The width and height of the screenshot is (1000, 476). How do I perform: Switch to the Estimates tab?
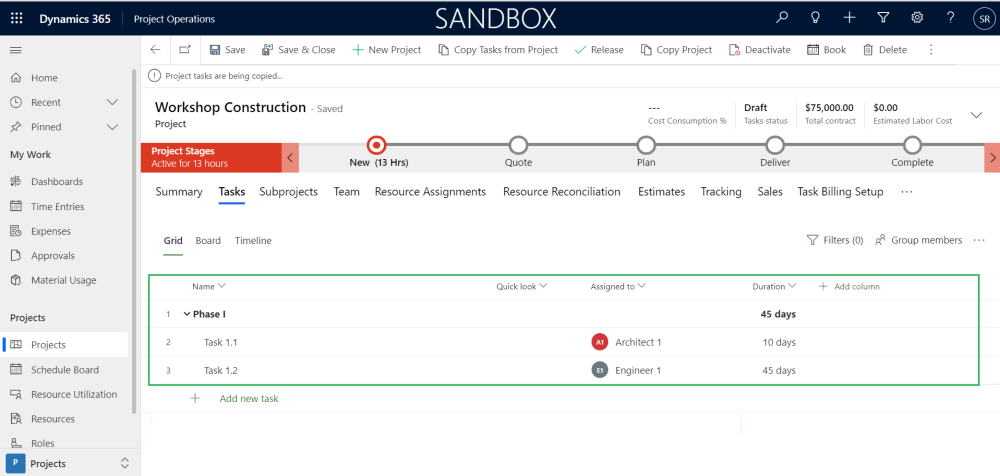pyautogui.click(x=661, y=191)
